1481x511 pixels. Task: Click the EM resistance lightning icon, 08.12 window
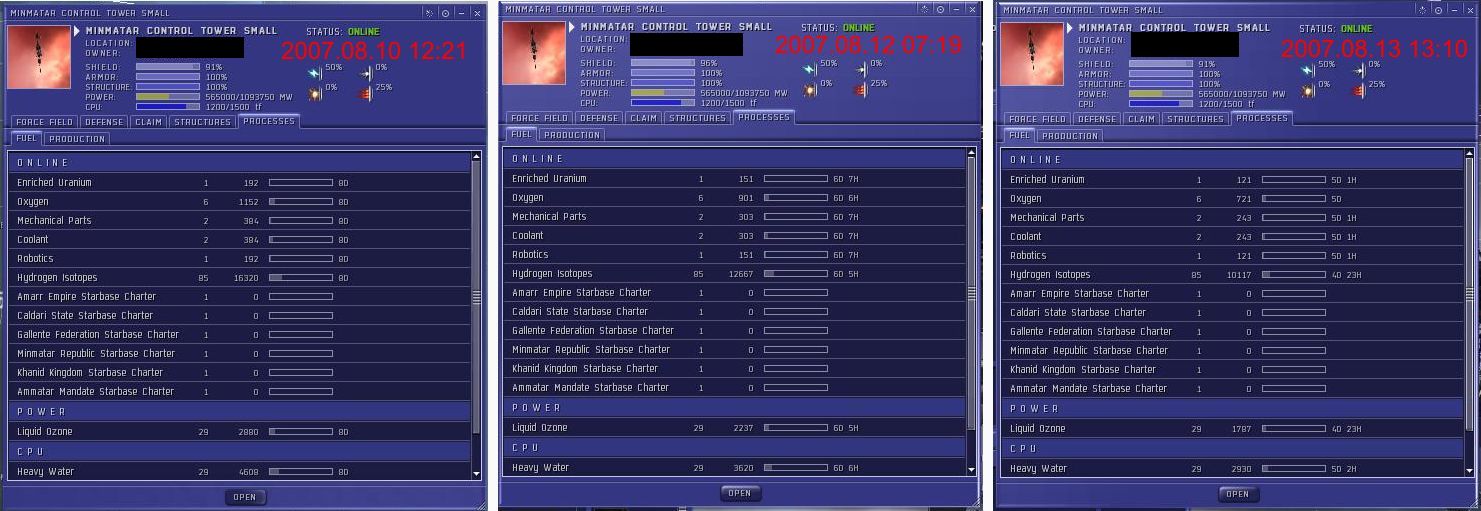coord(809,68)
